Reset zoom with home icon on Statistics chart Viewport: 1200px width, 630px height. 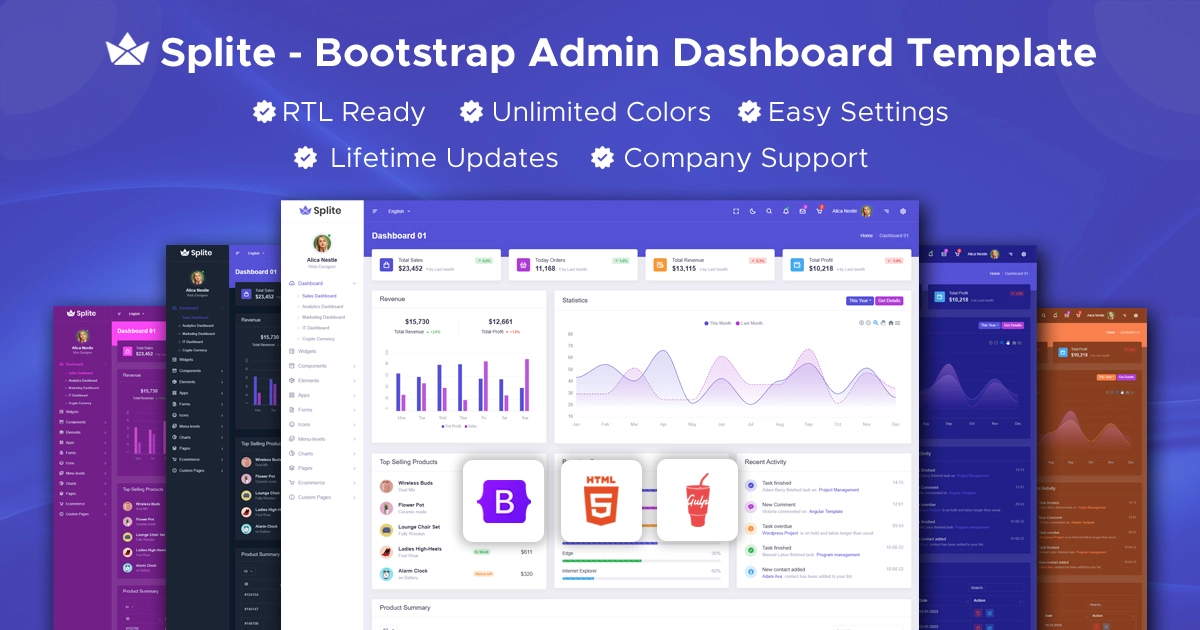[890, 323]
